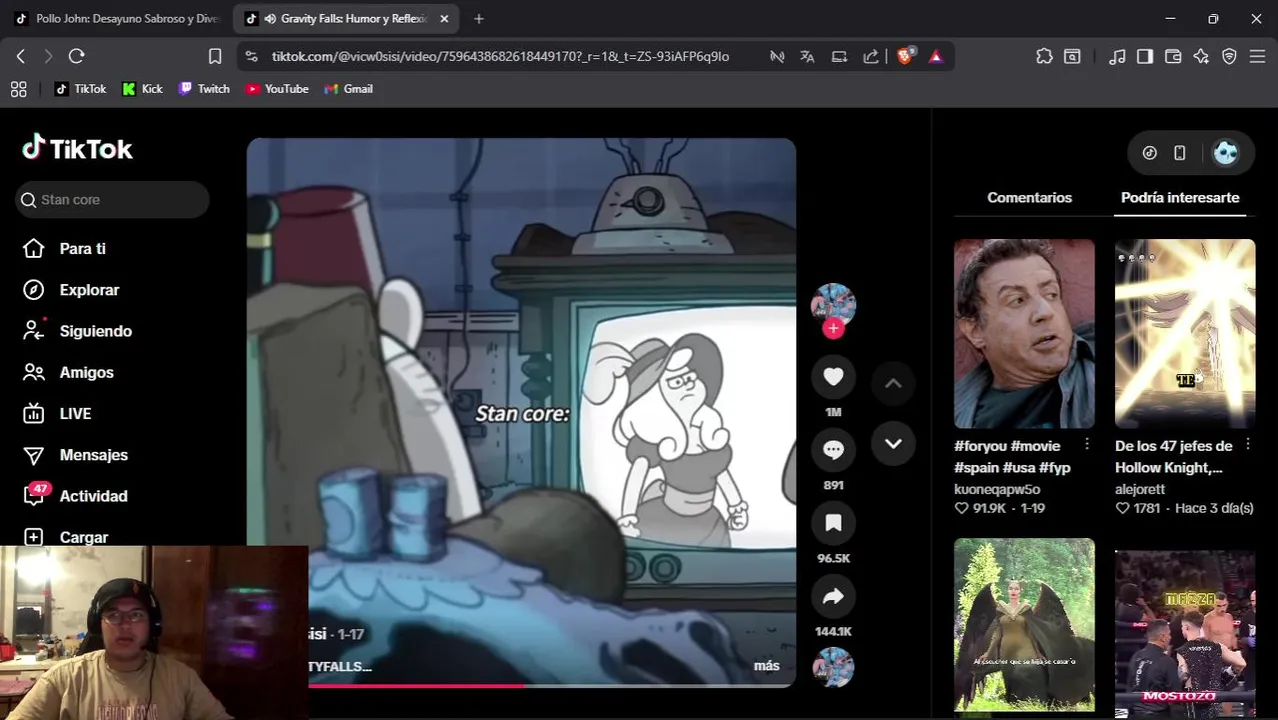Open the Brave Shields lion icon
This screenshot has width=1278, height=720.
click(905, 57)
